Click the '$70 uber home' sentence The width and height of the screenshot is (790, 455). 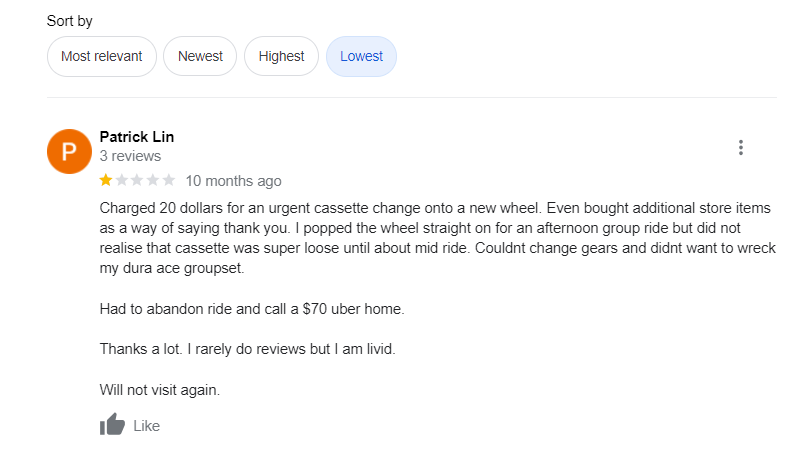coord(252,309)
